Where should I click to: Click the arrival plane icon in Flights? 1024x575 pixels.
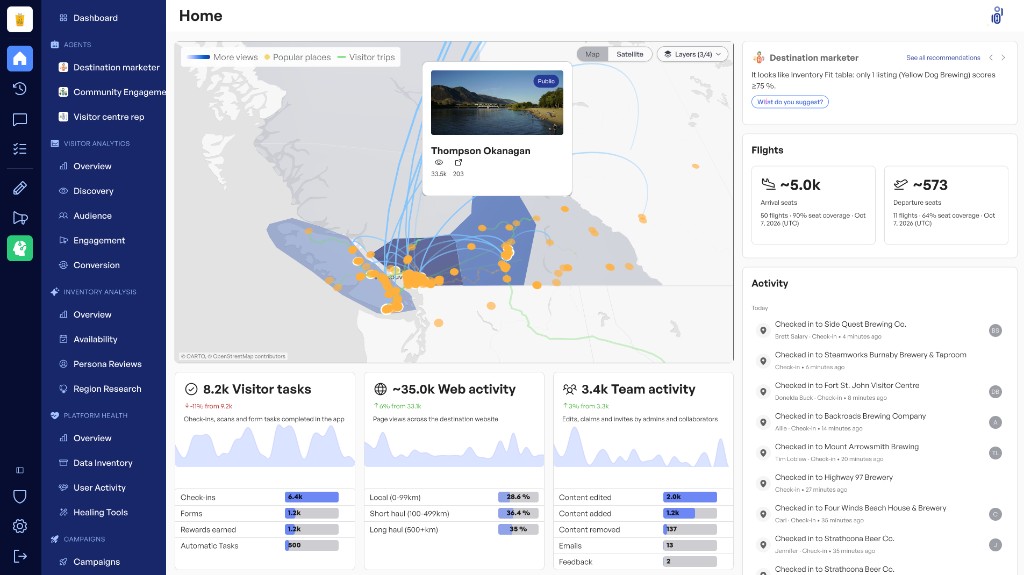click(x=768, y=185)
